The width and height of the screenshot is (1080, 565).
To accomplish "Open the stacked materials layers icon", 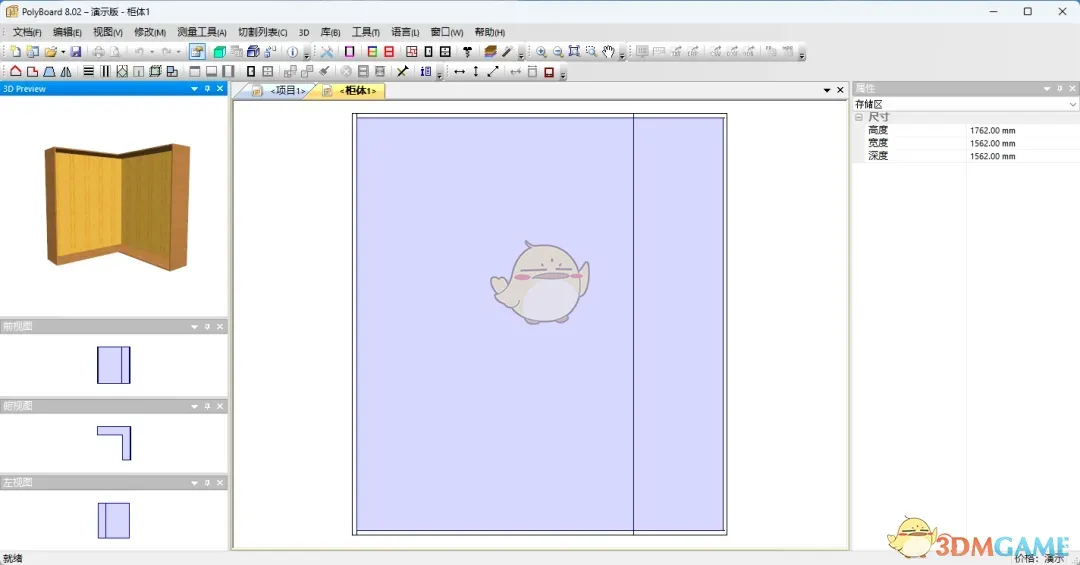I will pyautogui.click(x=490, y=52).
